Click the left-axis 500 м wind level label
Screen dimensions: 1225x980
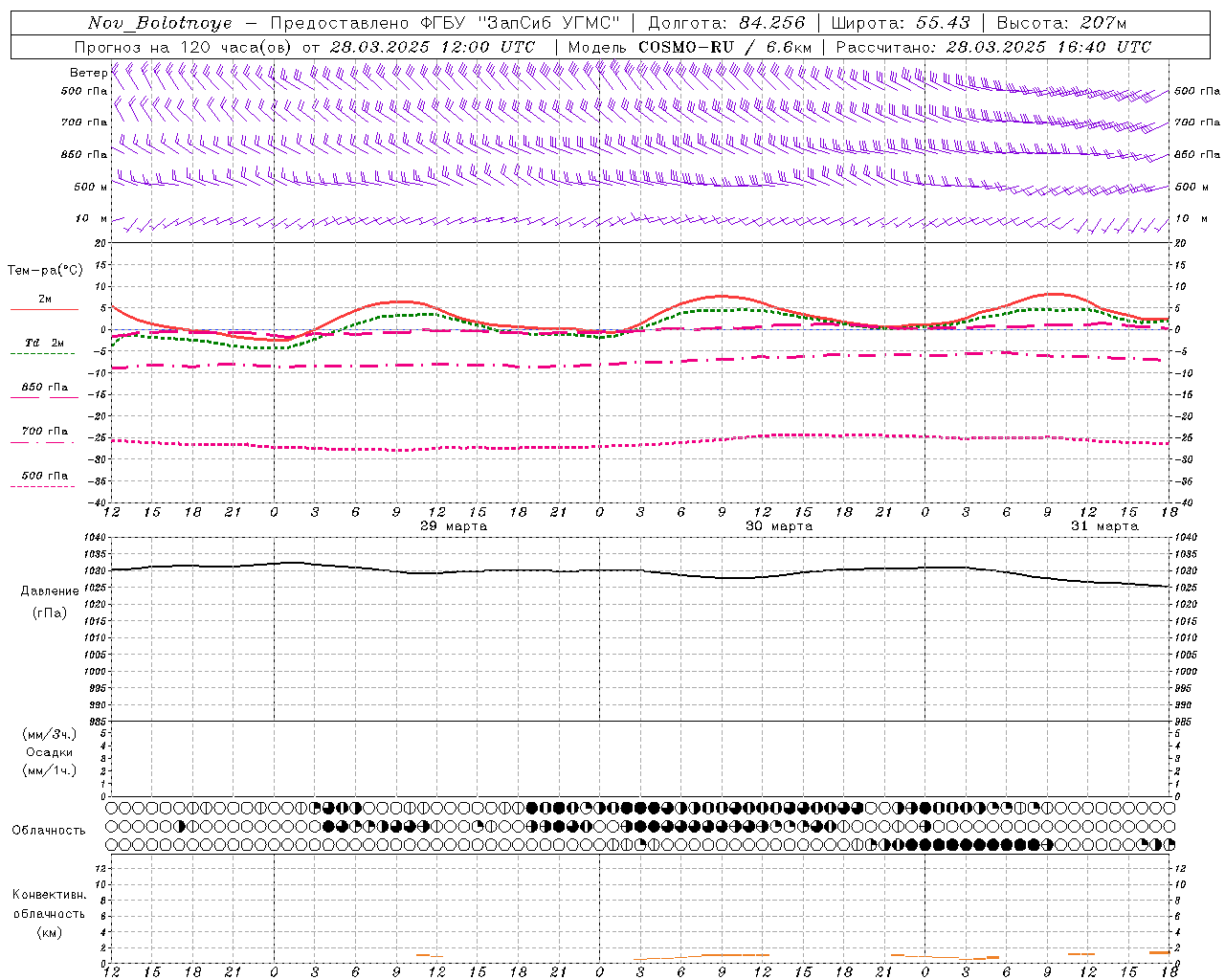coord(90,187)
